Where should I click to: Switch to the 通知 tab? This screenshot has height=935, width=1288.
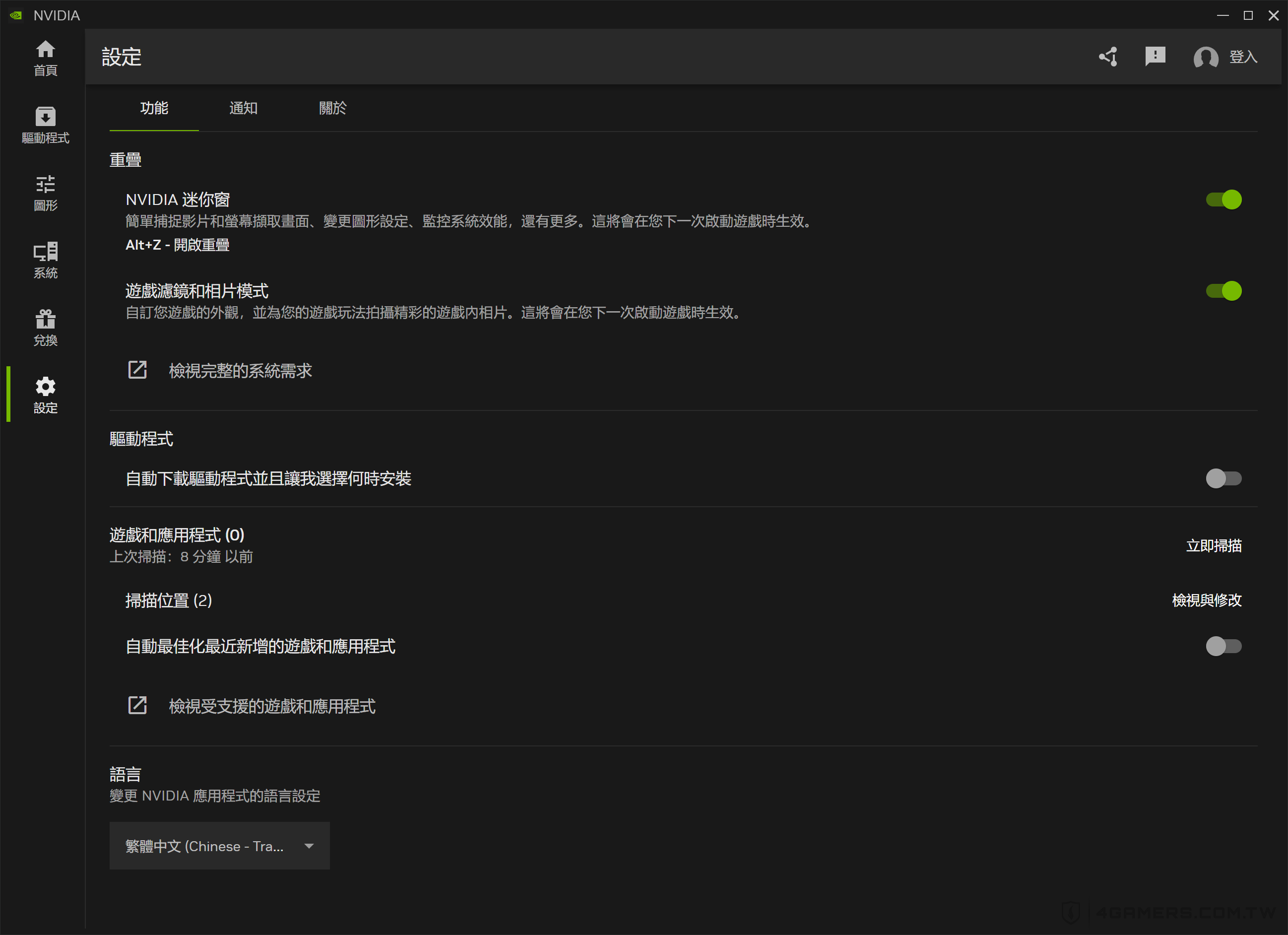pyautogui.click(x=243, y=108)
